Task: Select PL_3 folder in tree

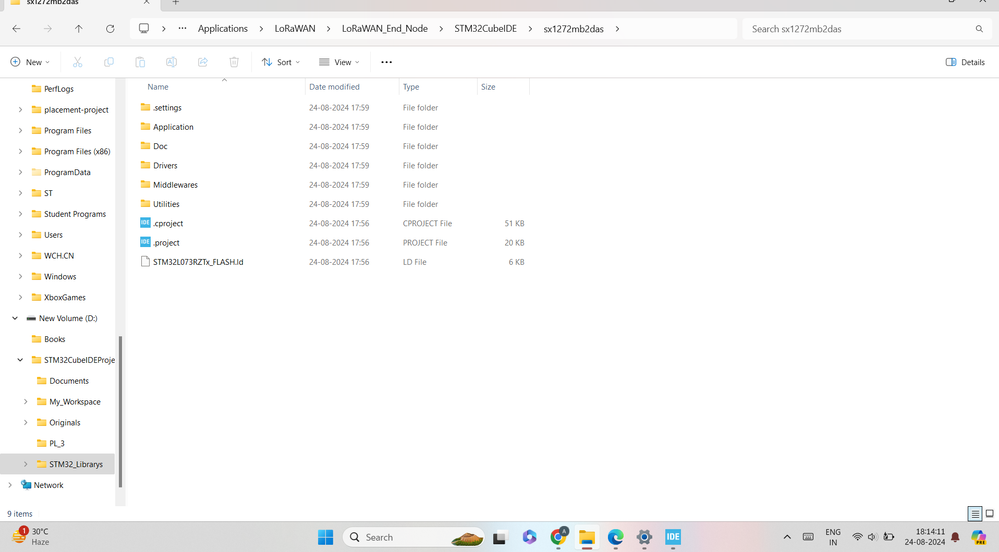Action: coord(57,443)
